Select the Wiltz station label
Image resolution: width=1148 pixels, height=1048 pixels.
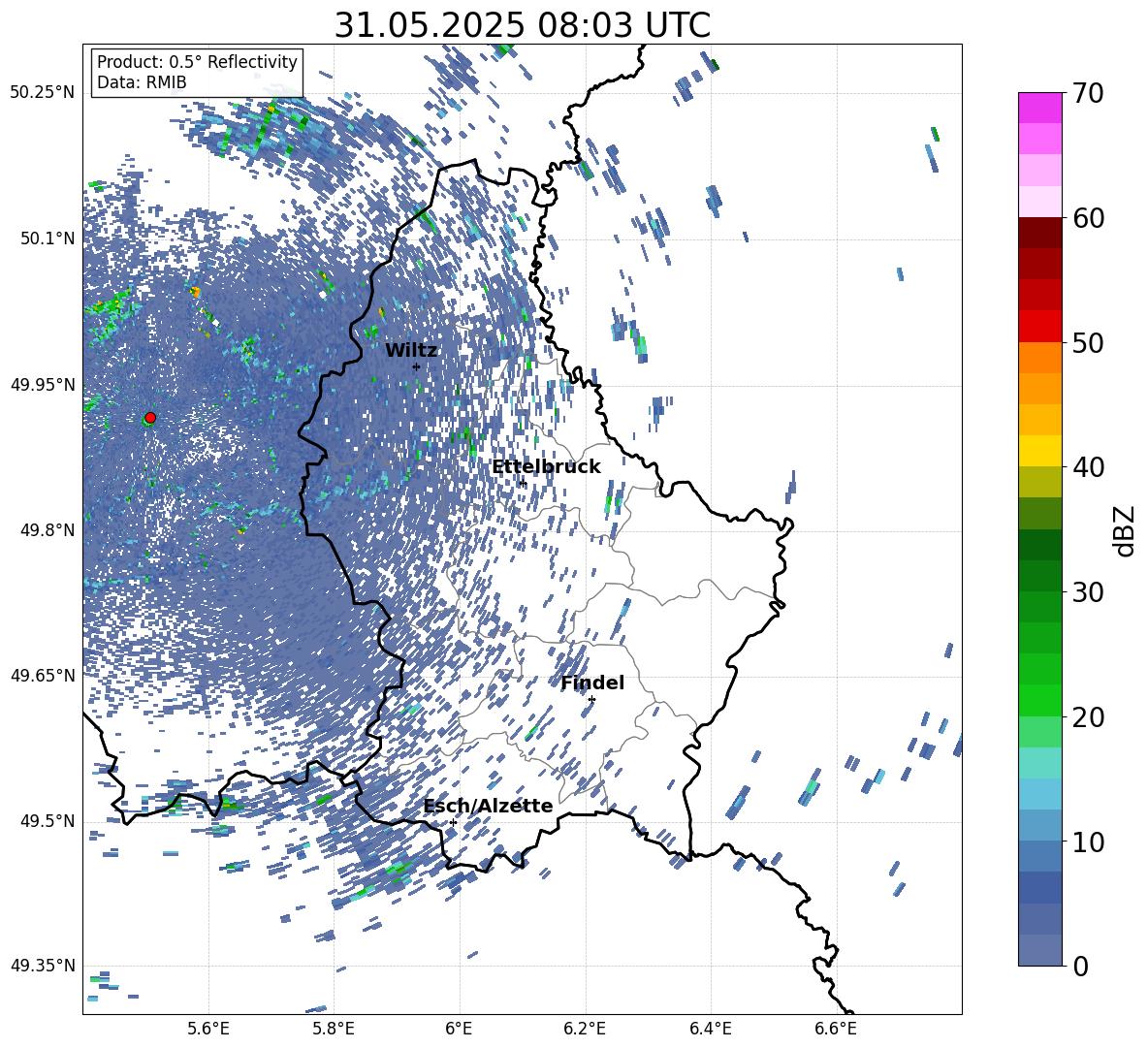[x=411, y=351]
